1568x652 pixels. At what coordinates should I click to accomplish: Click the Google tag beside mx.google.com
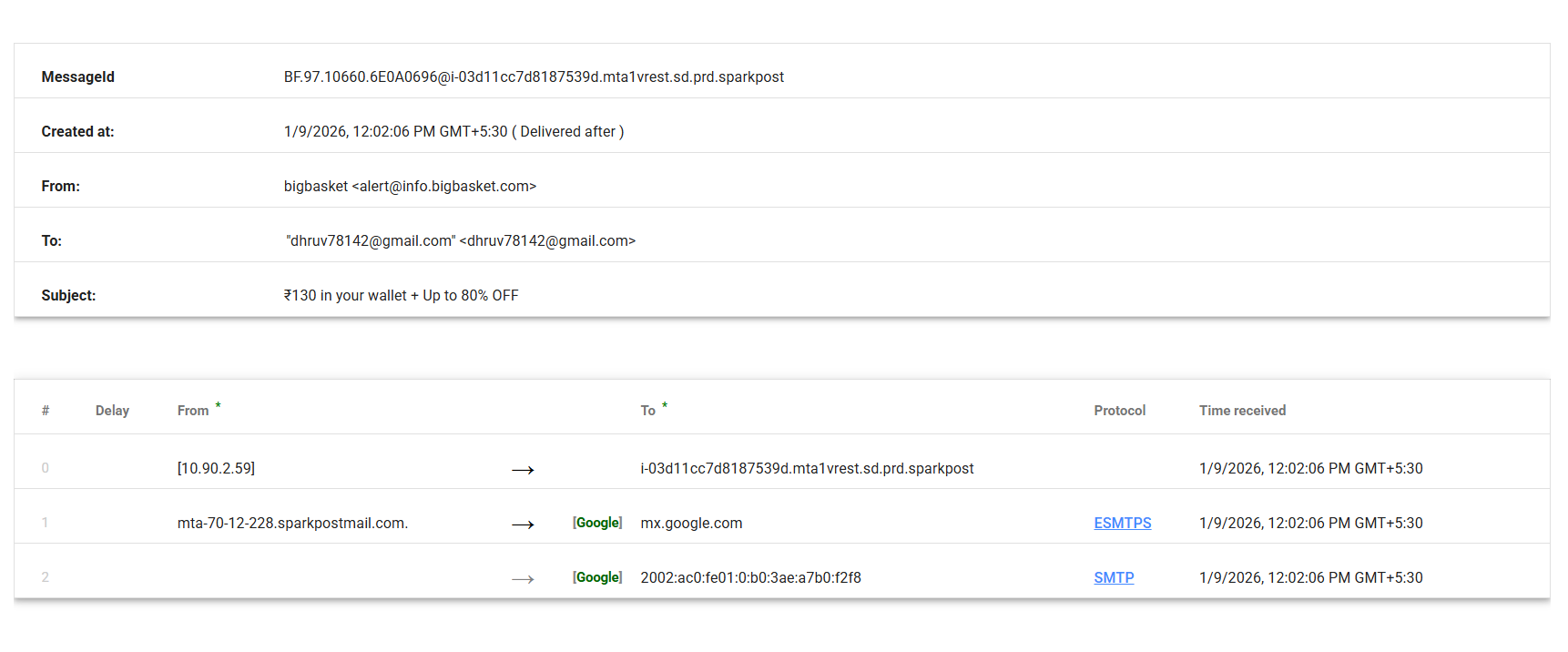[x=597, y=523]
